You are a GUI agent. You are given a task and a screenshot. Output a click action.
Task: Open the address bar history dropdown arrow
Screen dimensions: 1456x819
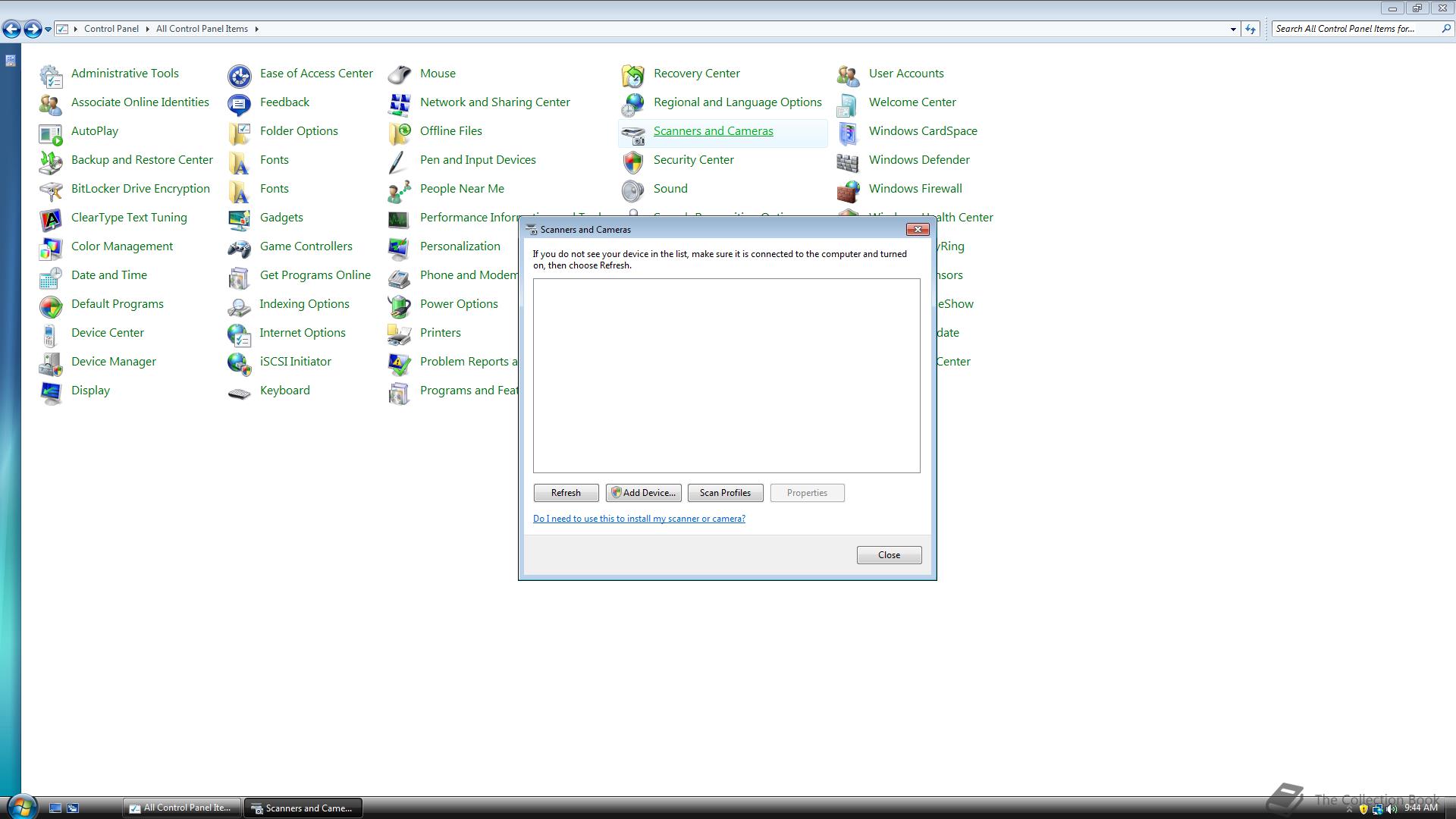tap(1233, 29)
